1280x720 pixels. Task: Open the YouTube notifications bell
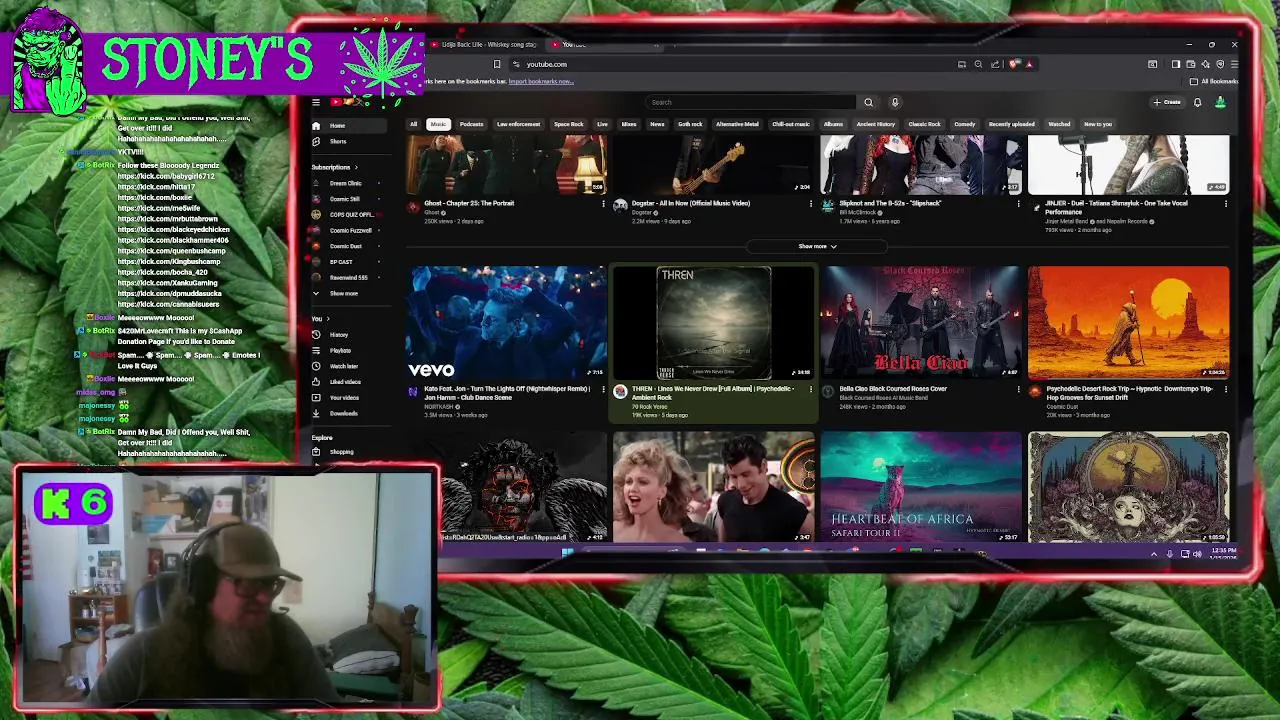pyautogui.click(x=1197, y=102)
